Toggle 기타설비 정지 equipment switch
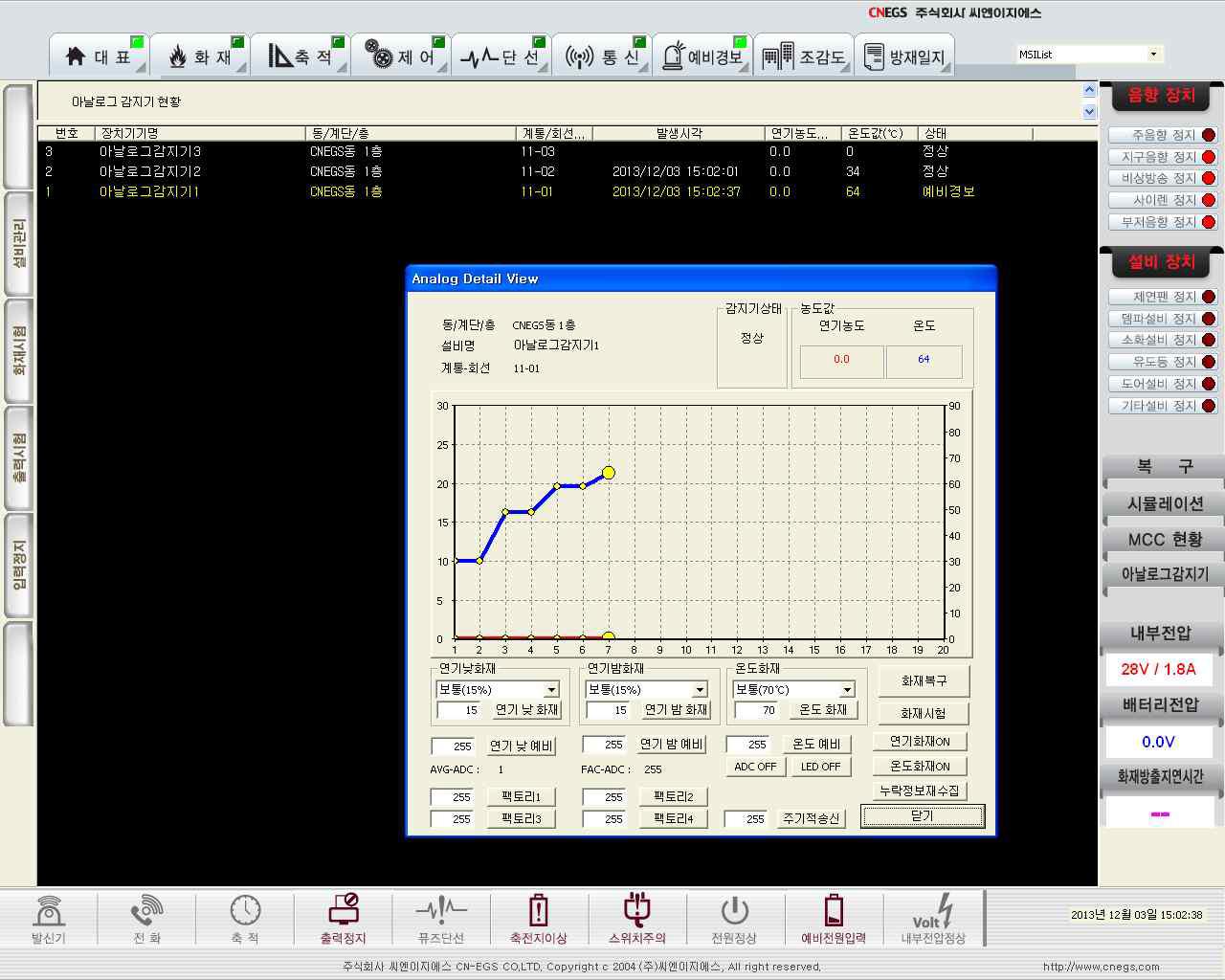The width and height of the screenshot is (1225, 980). coord(1163,406)
